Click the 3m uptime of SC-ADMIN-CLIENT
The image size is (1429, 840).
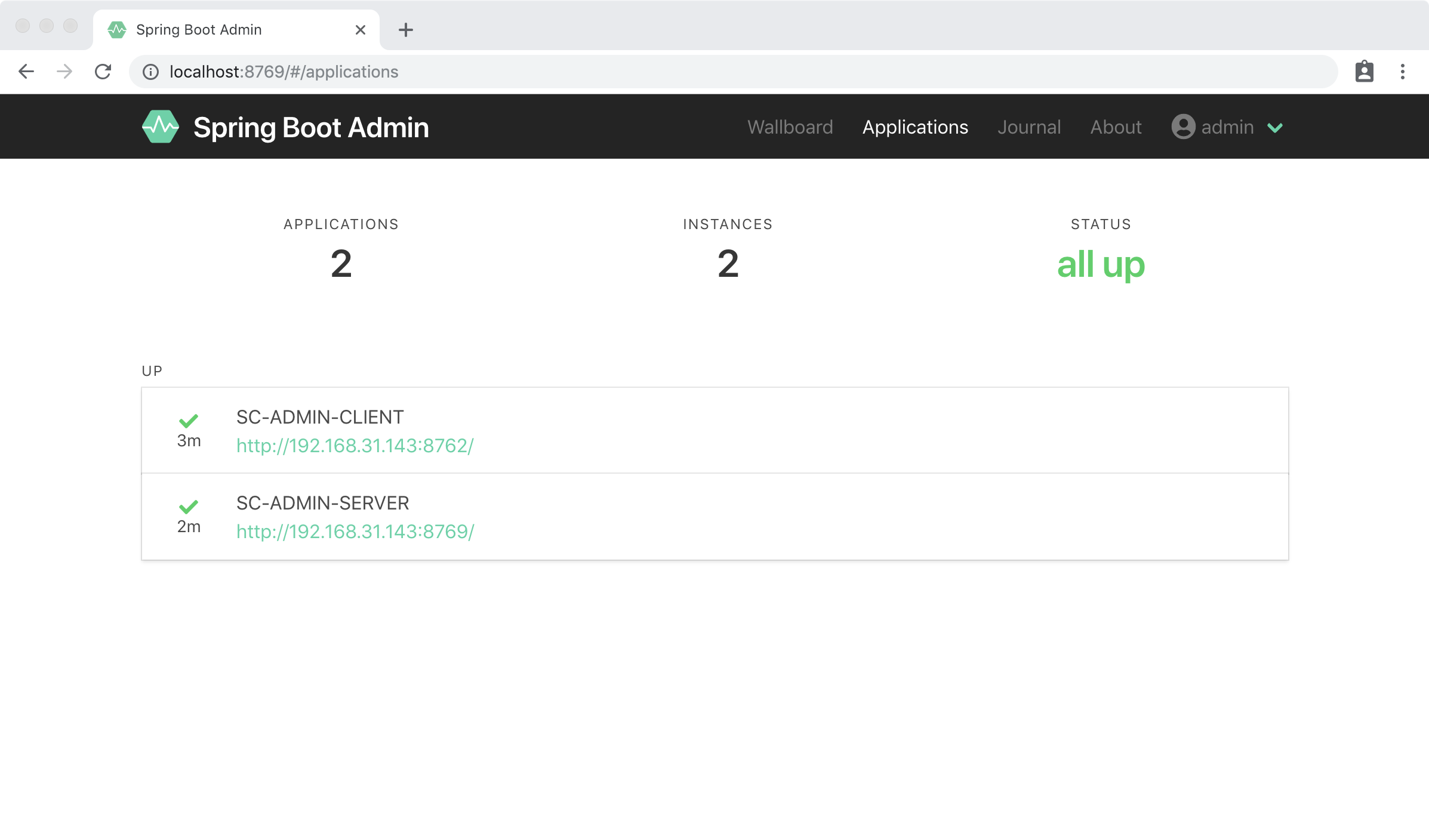(x=189, y=441)
